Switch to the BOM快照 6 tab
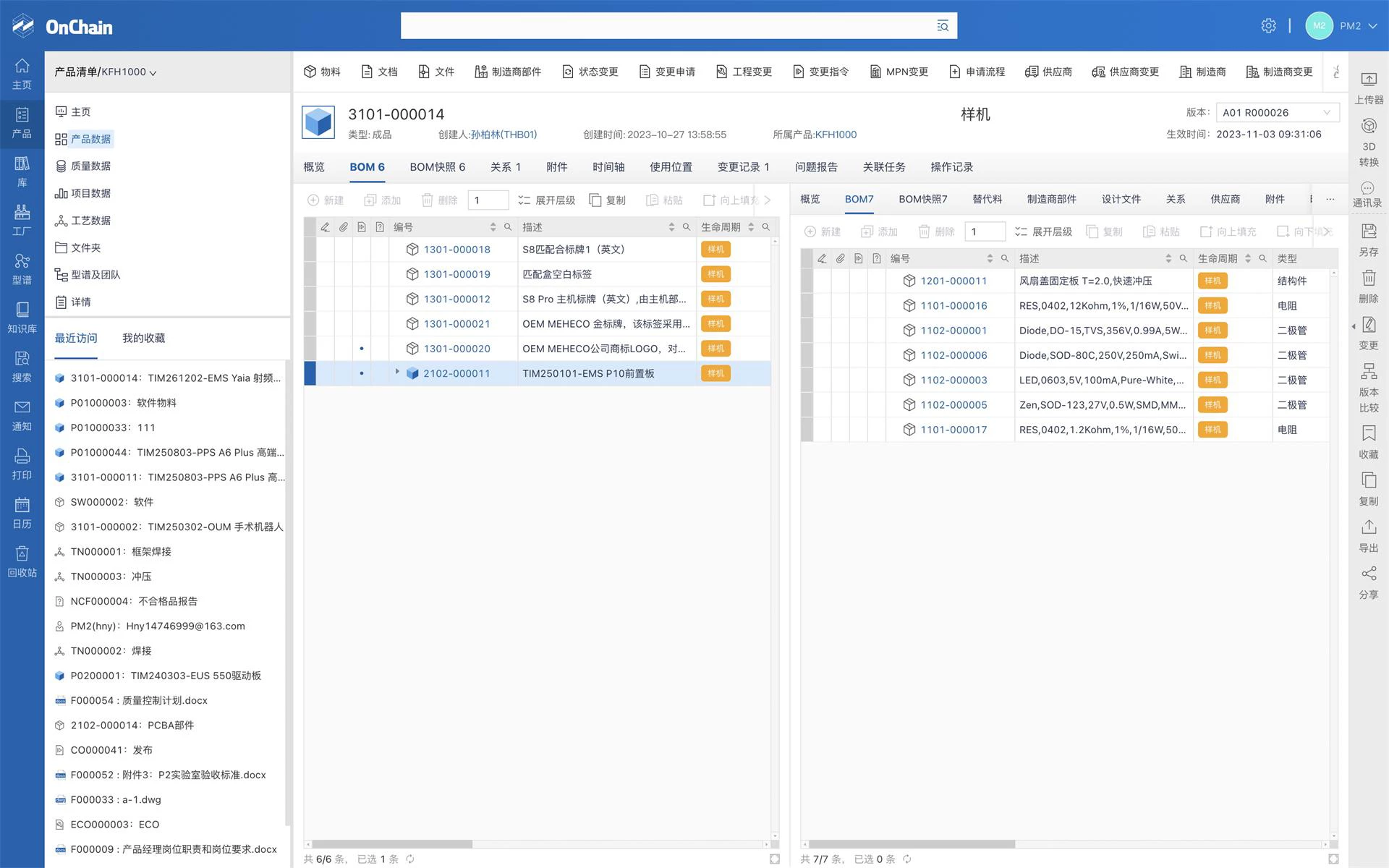The image size is (1389, 868). click(437, 167)
